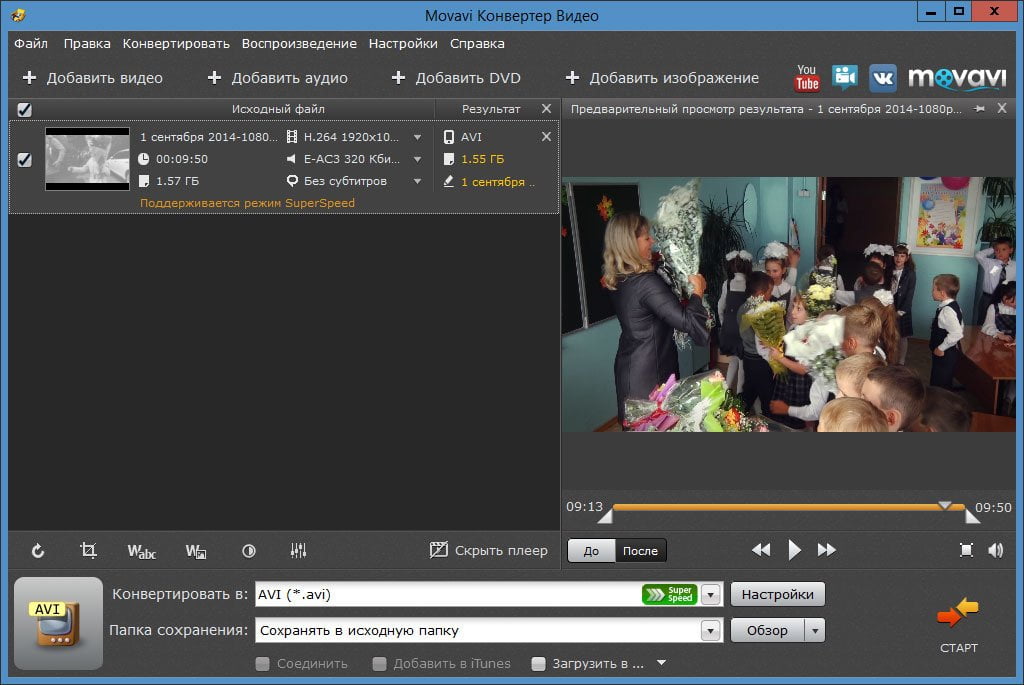Open the brightness and contrast adjustment icon
Viewport: 1024px width, 685px height.
point(249,551)
